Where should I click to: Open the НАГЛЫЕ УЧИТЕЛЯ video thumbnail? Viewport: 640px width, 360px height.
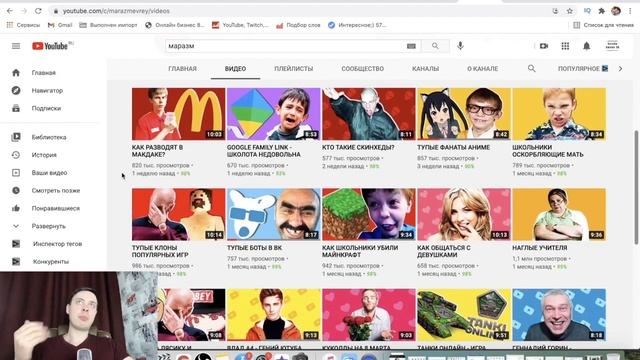[x=559, y=214]
